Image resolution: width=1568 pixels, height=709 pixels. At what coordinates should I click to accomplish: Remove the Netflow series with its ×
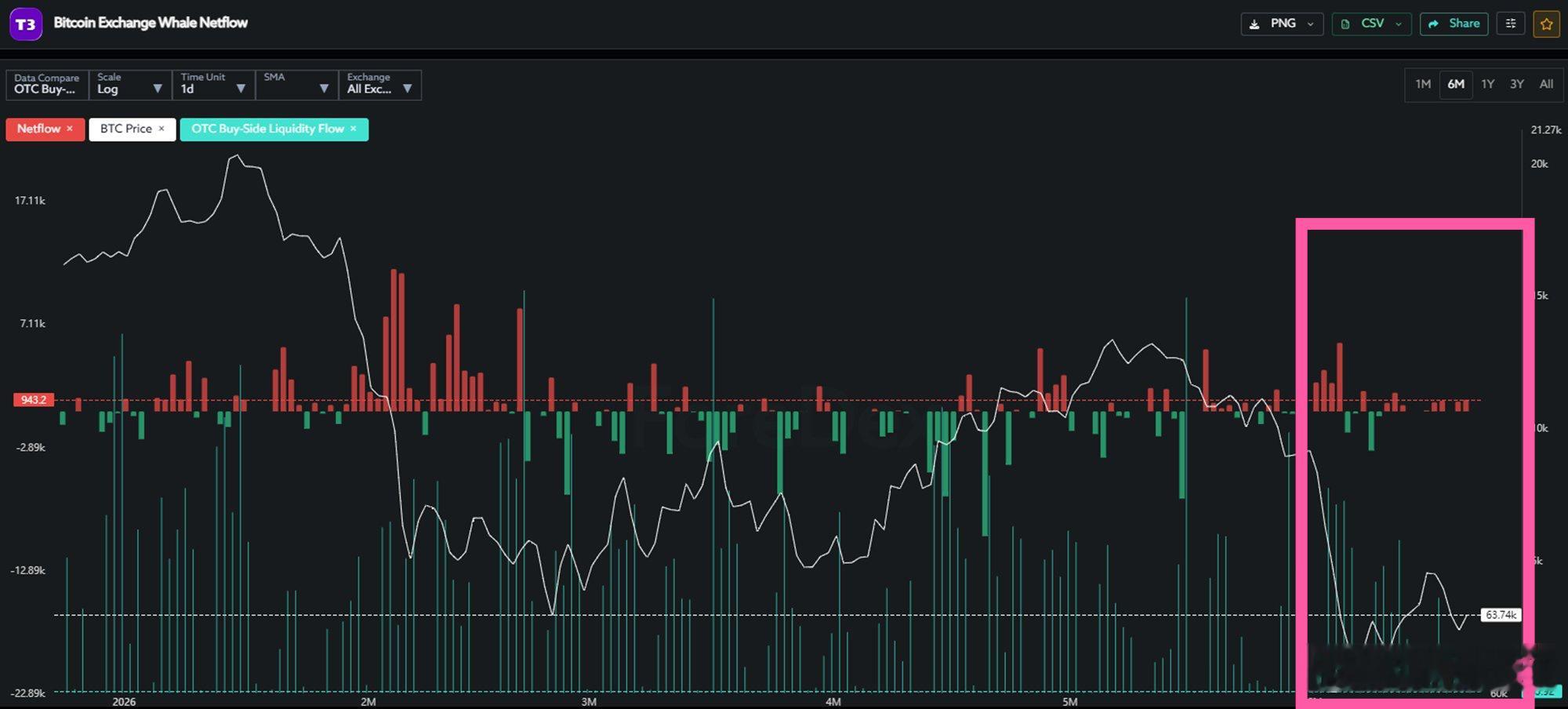click(x=70, y=129)
